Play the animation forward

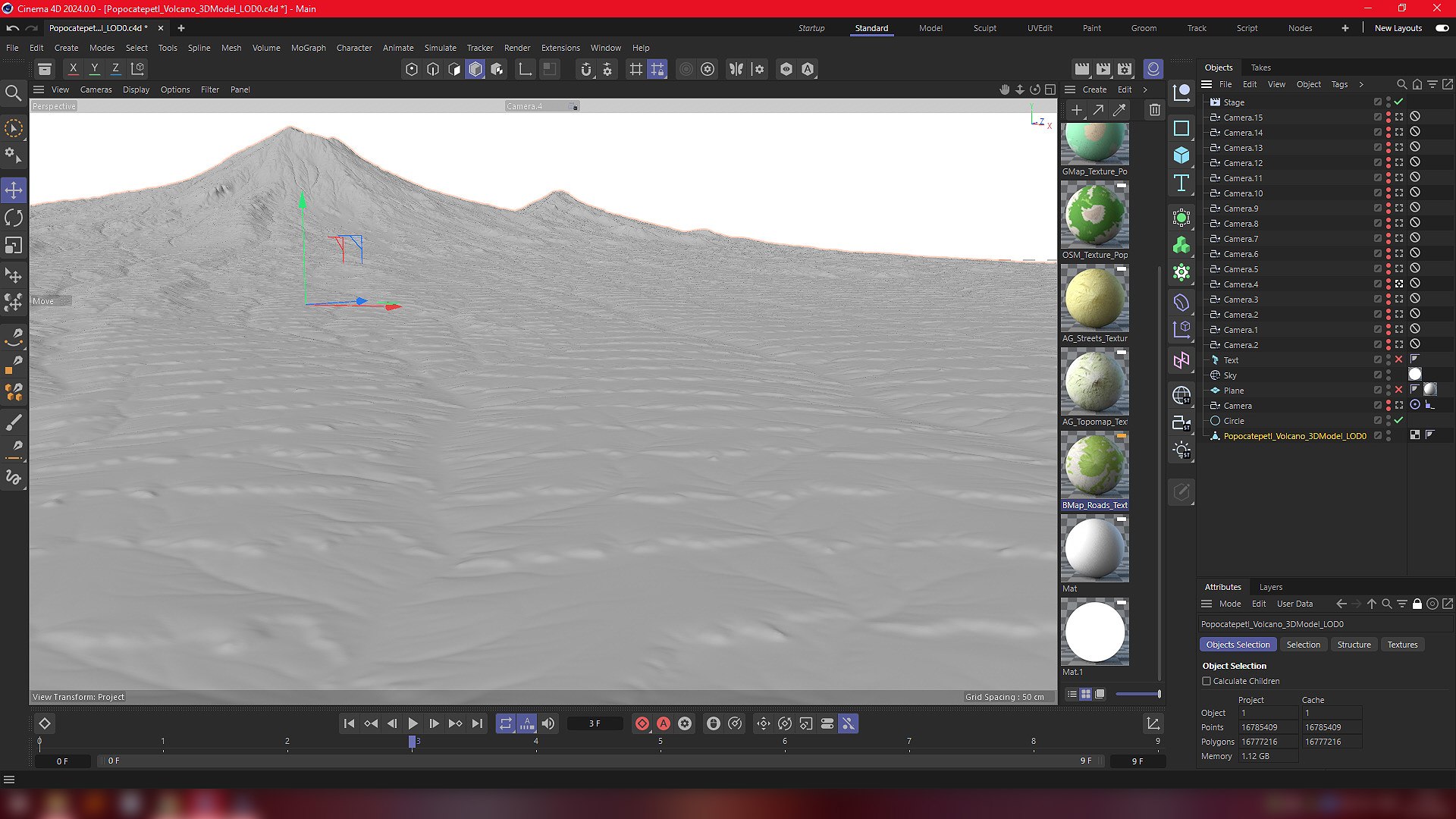pyautogui.click(x=413, y=723)
